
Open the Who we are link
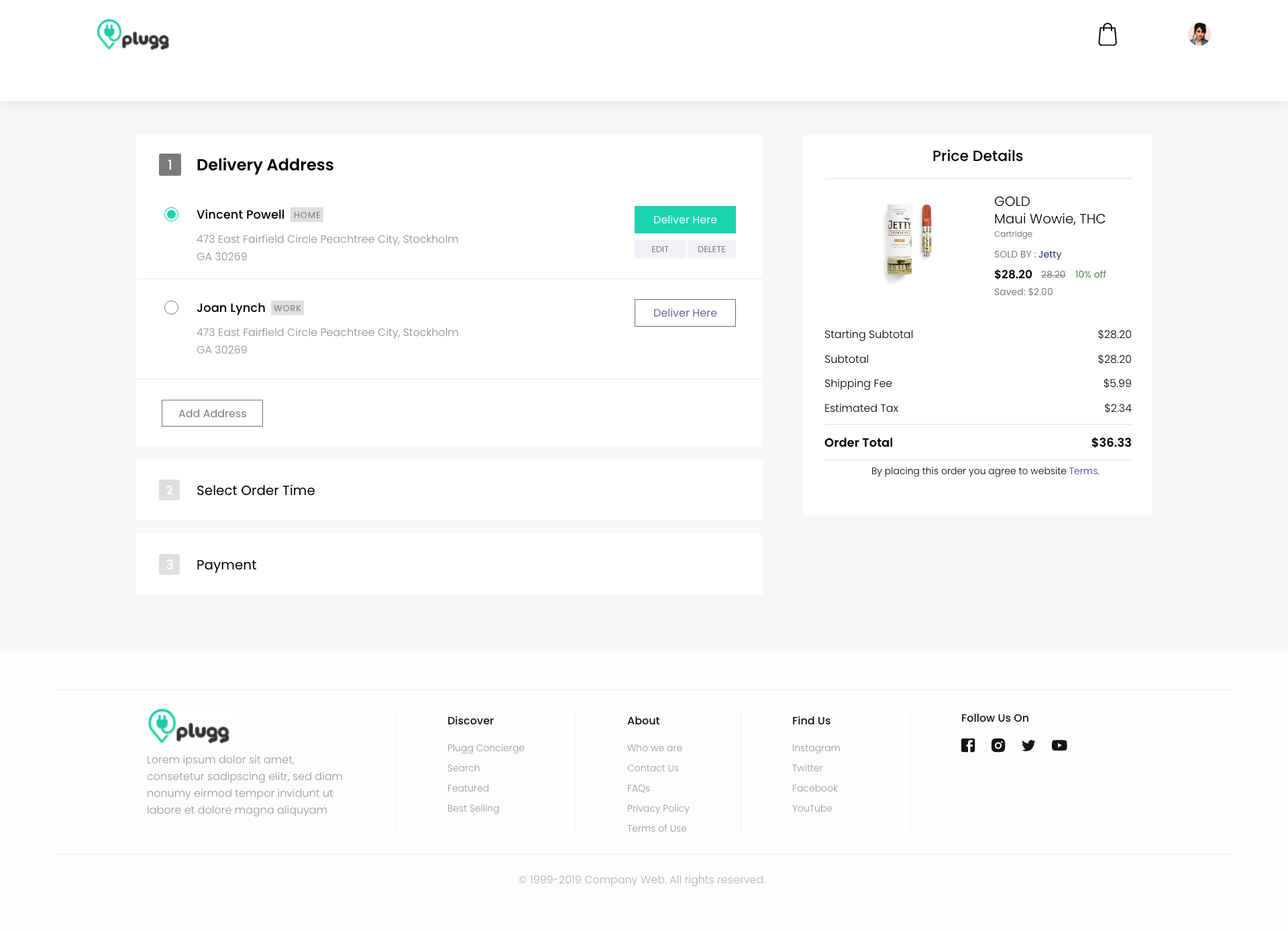pos(655,748)
